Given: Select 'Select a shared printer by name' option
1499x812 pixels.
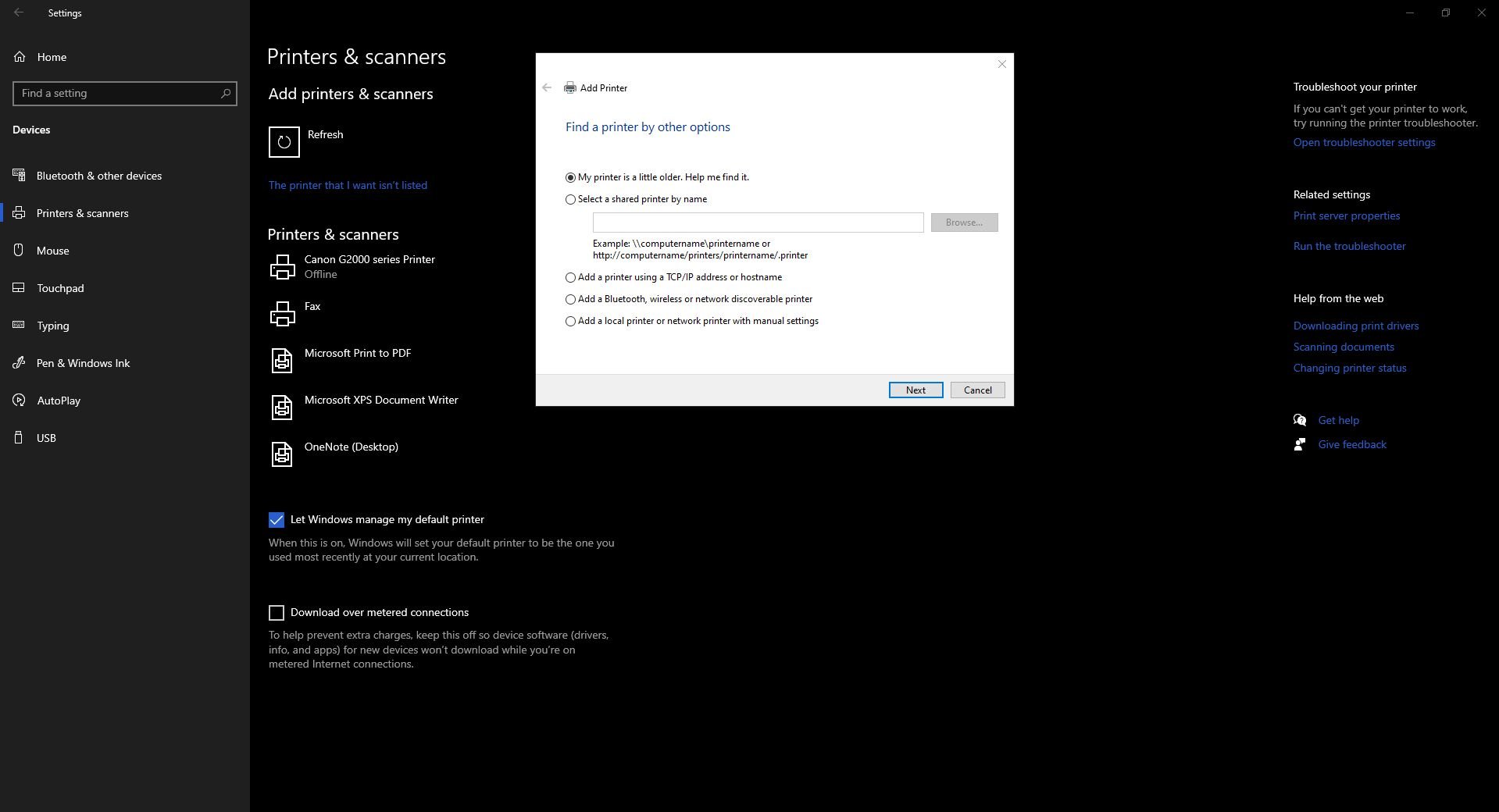Looking at the screenshot, I should point(570,200).
